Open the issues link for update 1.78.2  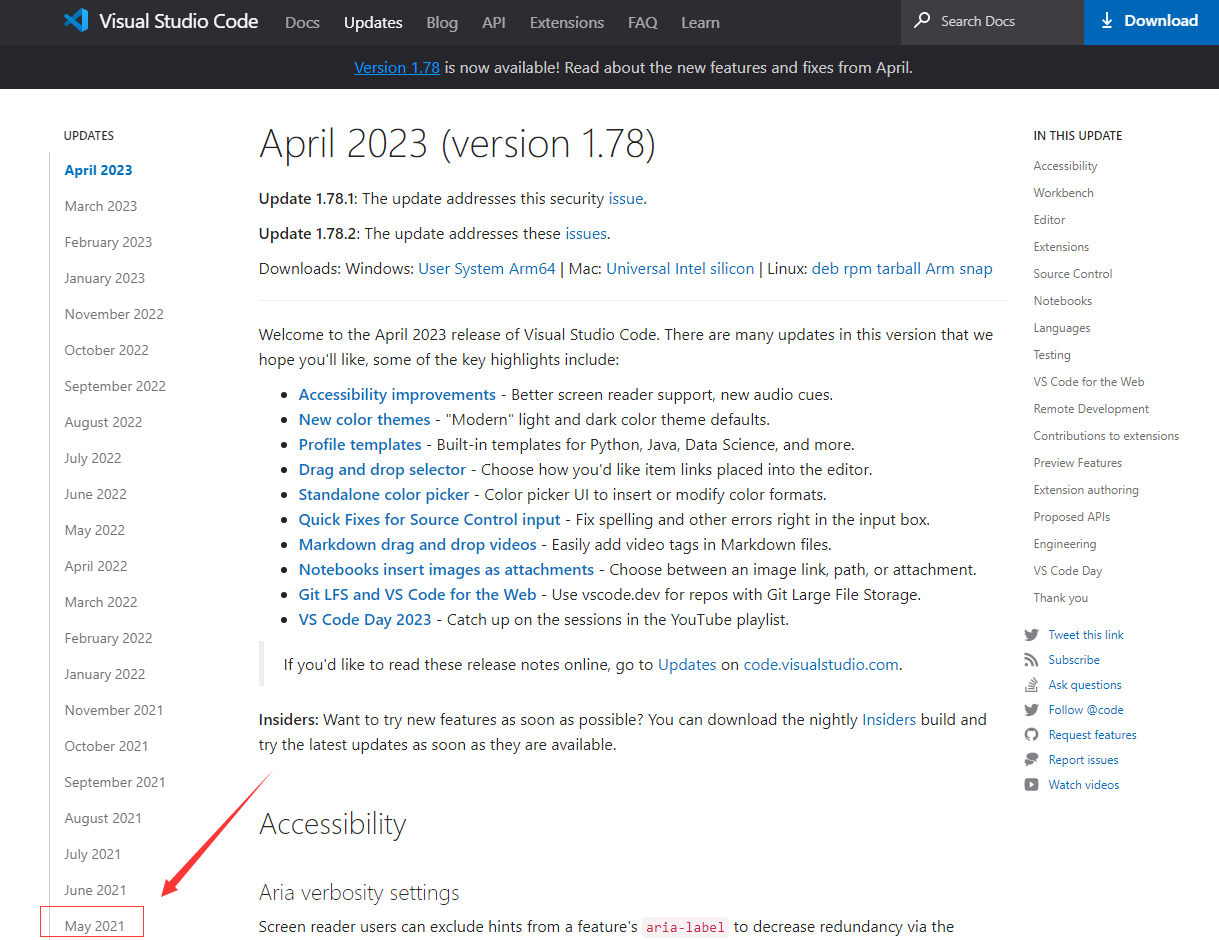[x=586, y=233]
